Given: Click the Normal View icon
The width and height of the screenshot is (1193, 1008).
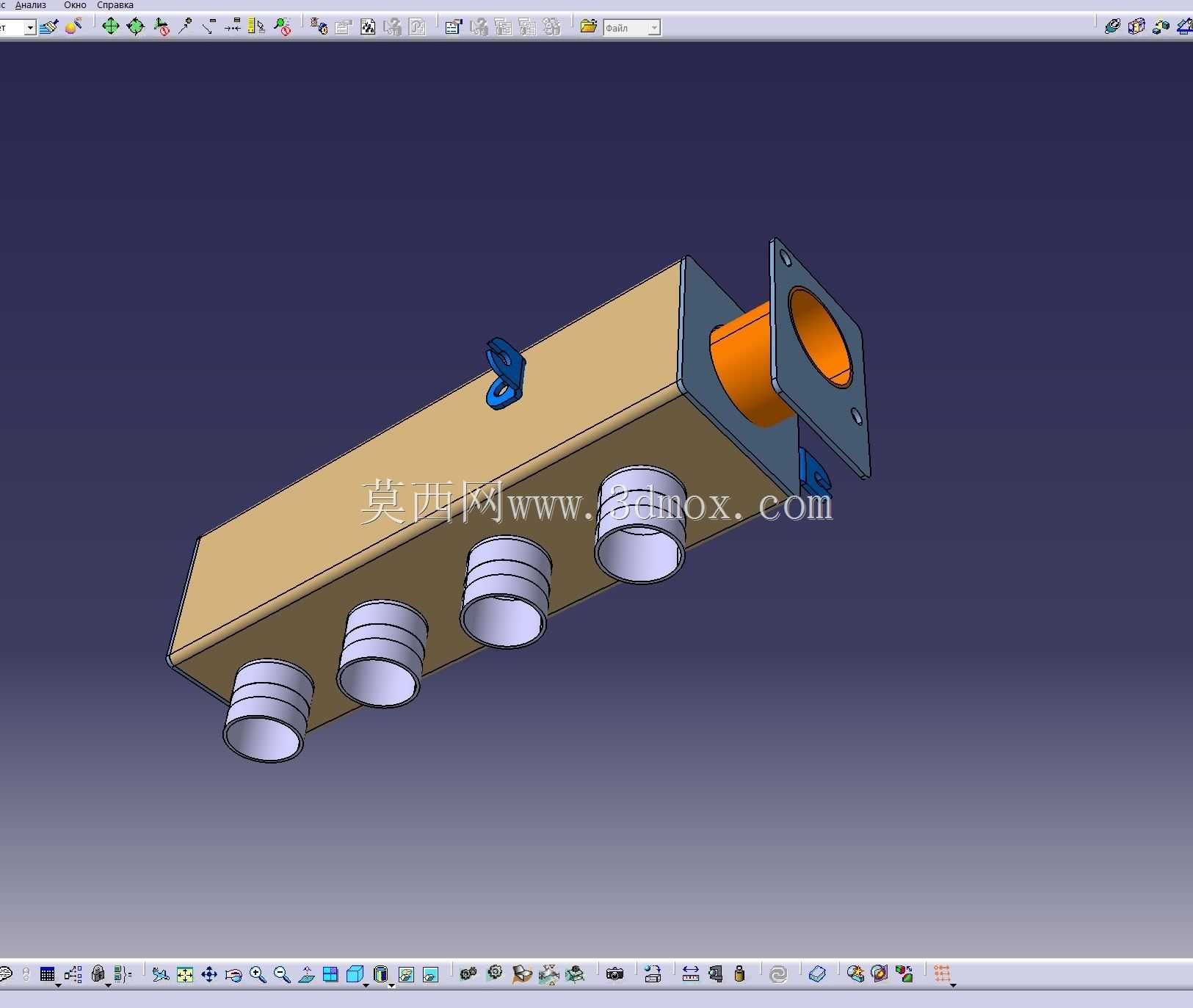Looking at the screenshot, I should click(306, 974).
